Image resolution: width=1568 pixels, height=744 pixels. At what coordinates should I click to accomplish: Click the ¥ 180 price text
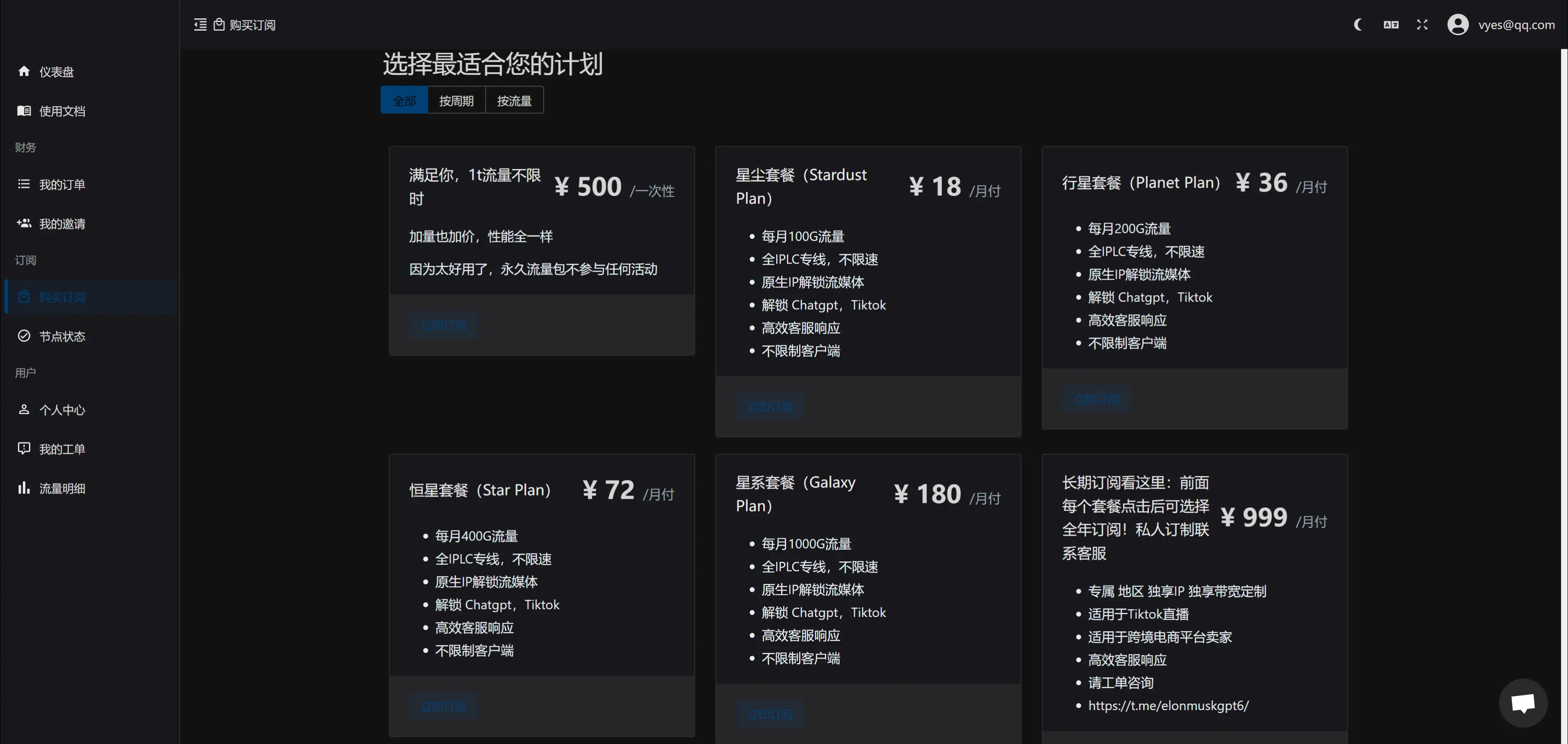[x=927, y=493]
